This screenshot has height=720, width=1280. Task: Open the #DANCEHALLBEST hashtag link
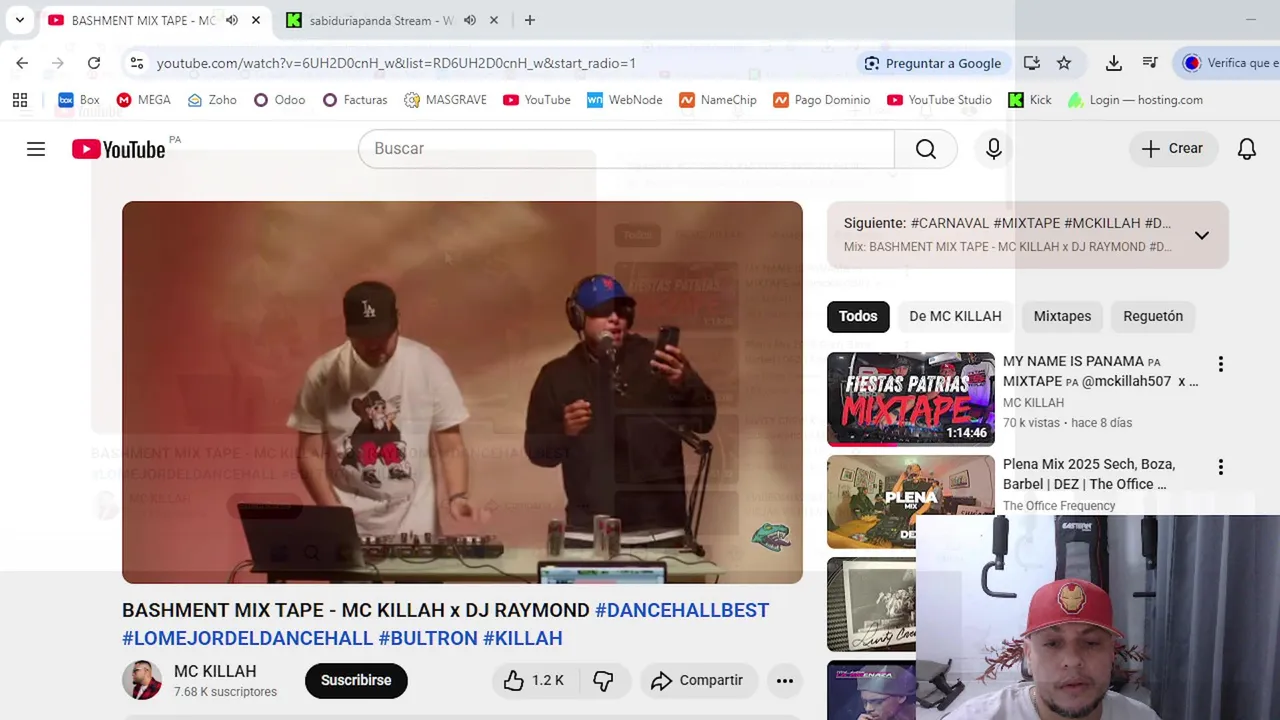click(682, 610)
